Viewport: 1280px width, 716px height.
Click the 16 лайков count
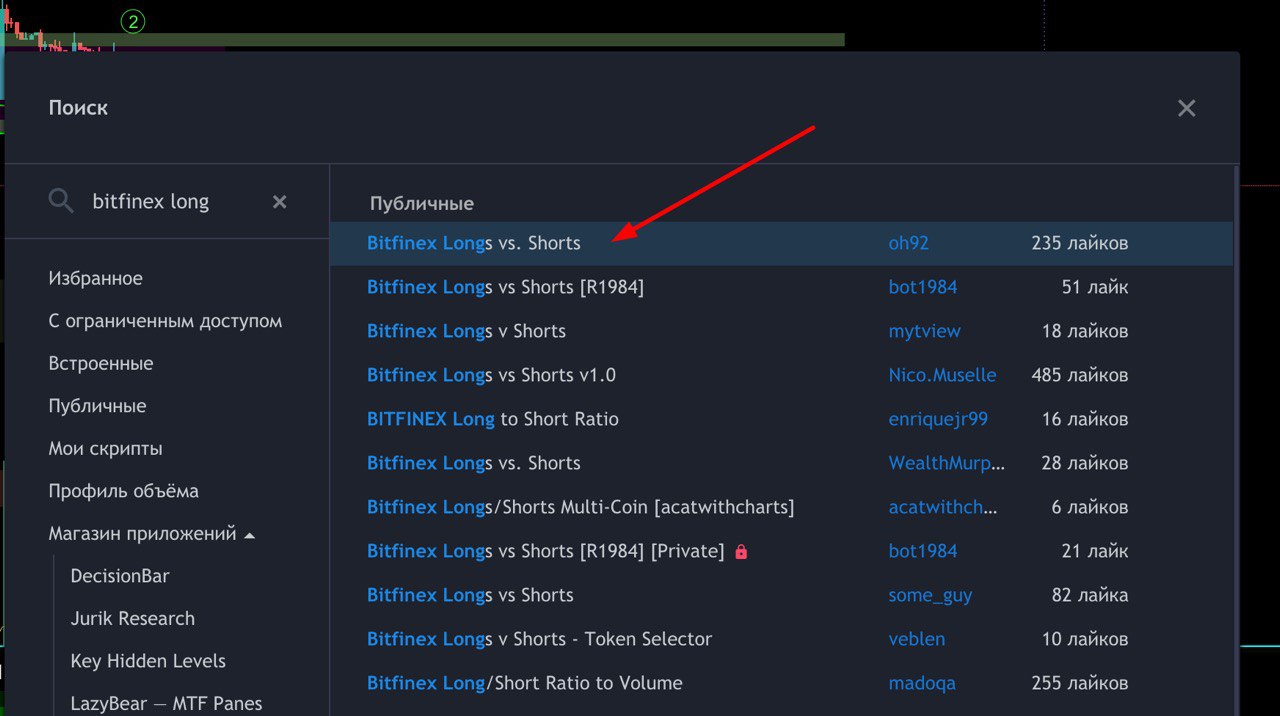pos(1085,419)
